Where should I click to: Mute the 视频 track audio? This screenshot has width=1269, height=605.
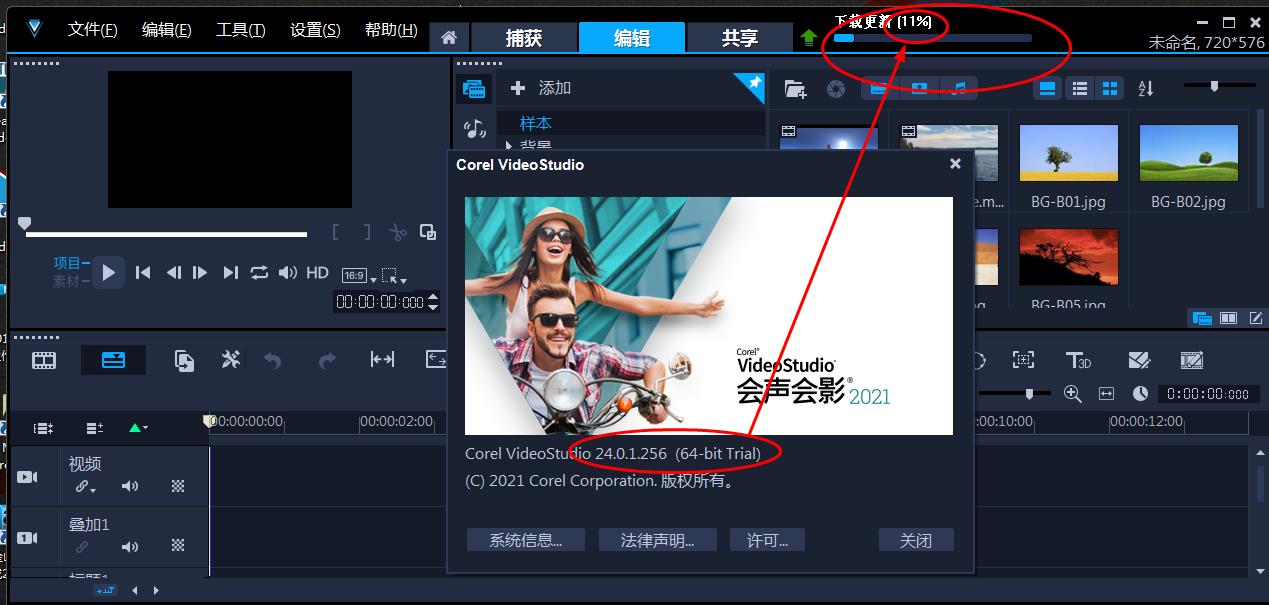(x=130, y=486)
